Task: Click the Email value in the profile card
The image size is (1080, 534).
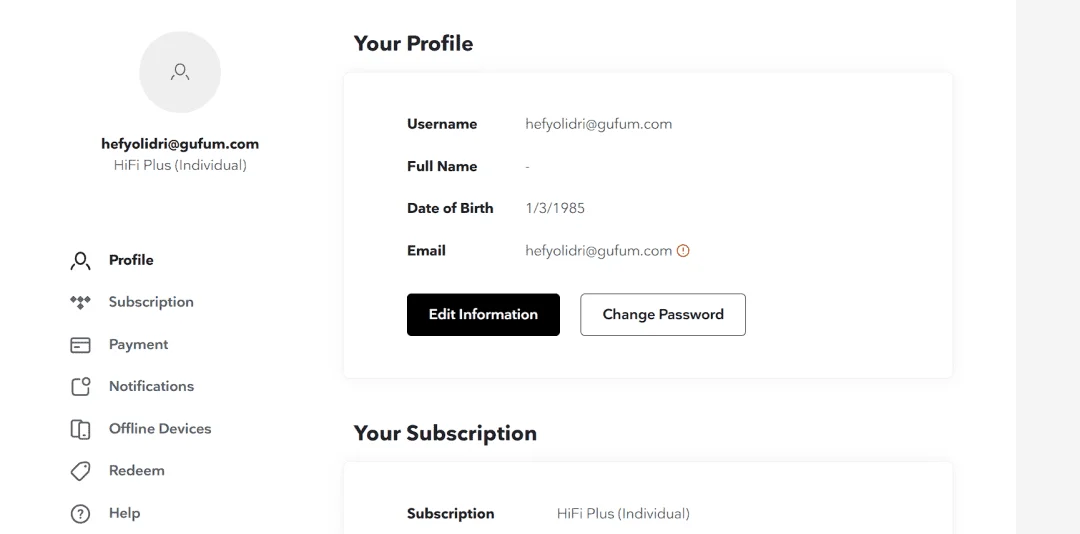Action: tap(599, 251)
